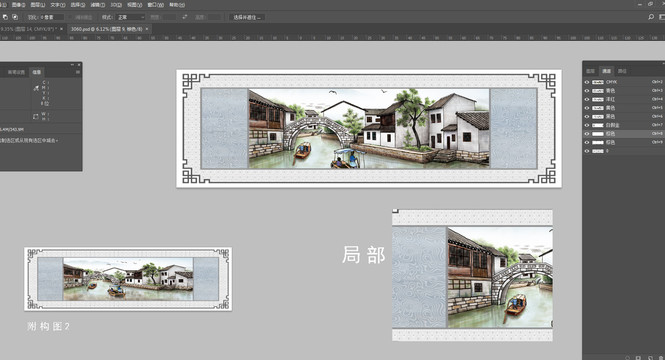Toggle visibility of the 黑色 channel
The height and width of the screenshot is (360, 665).
coord(587,117)
